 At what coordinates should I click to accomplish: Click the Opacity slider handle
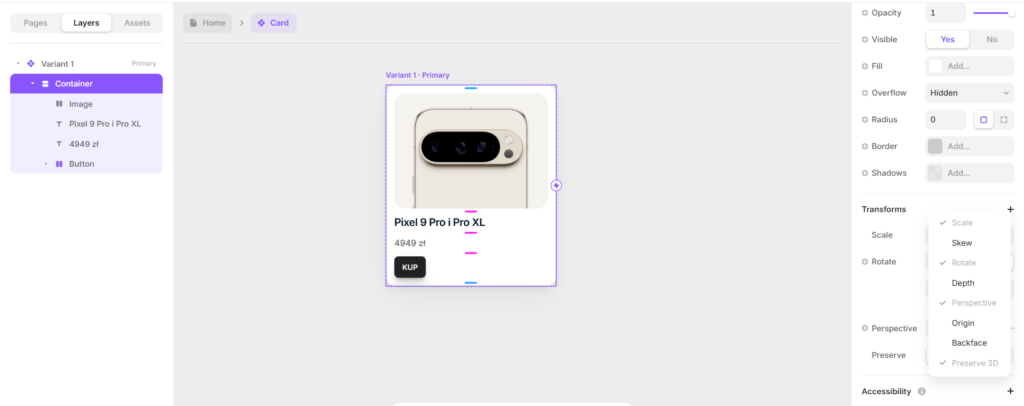(1011, 13)
